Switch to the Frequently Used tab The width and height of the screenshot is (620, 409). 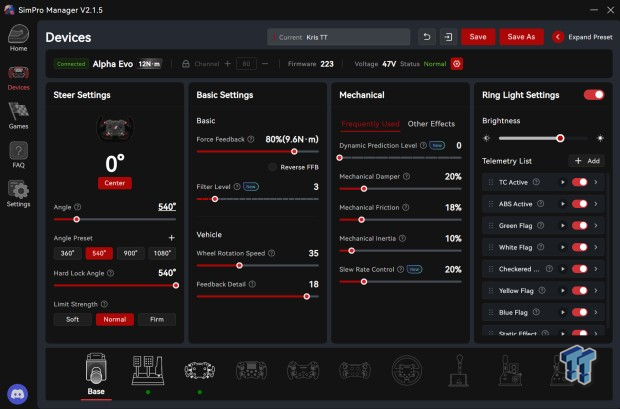[x=370, y=124]
